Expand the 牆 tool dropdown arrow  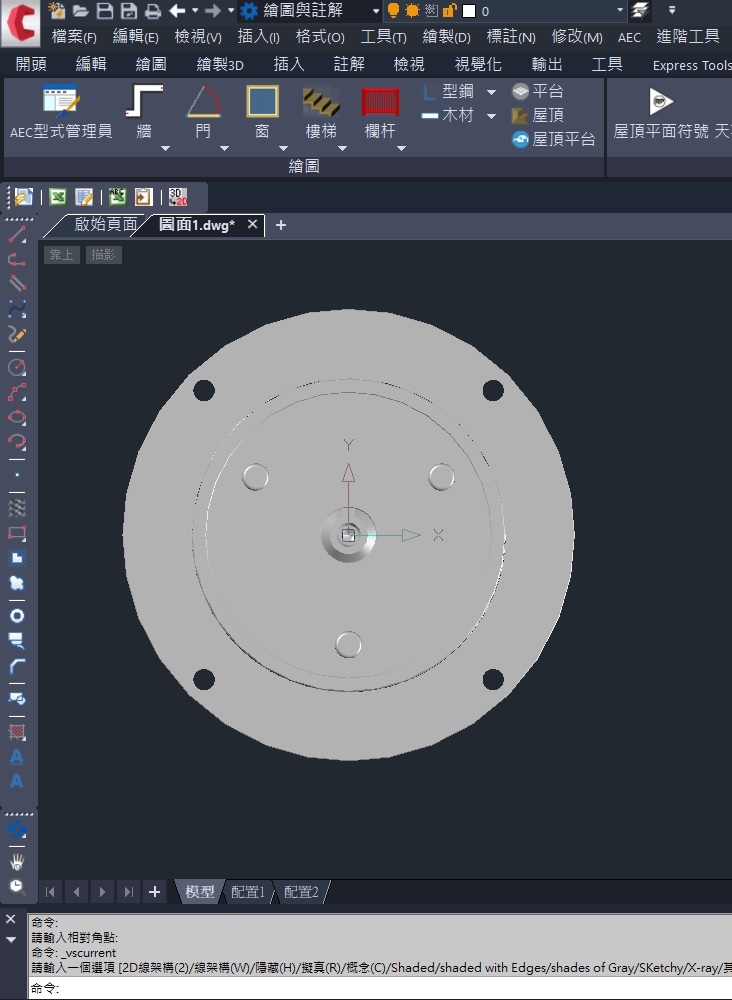pyautogui.click(x=165, y=149)
